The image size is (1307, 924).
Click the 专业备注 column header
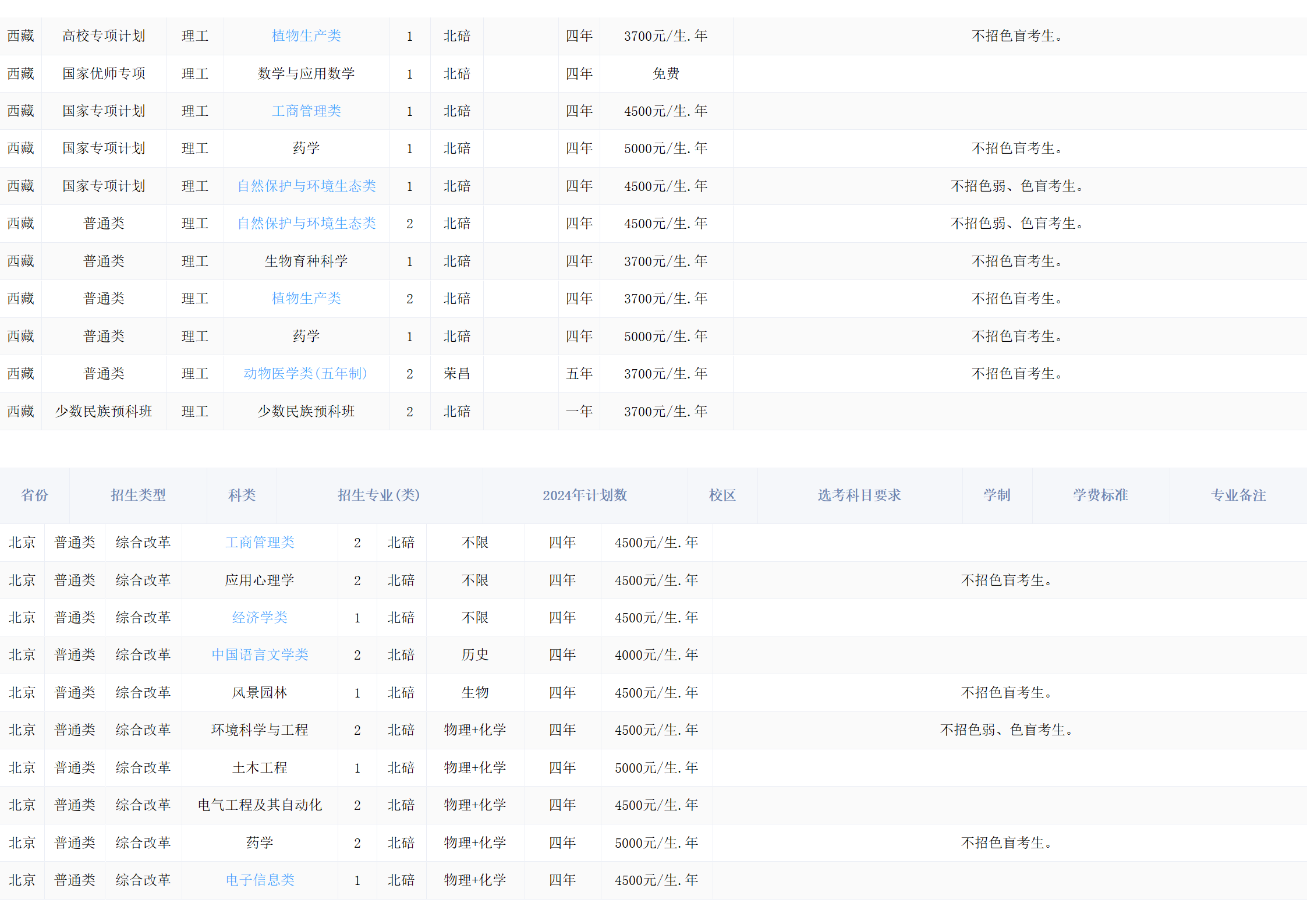1238,495
